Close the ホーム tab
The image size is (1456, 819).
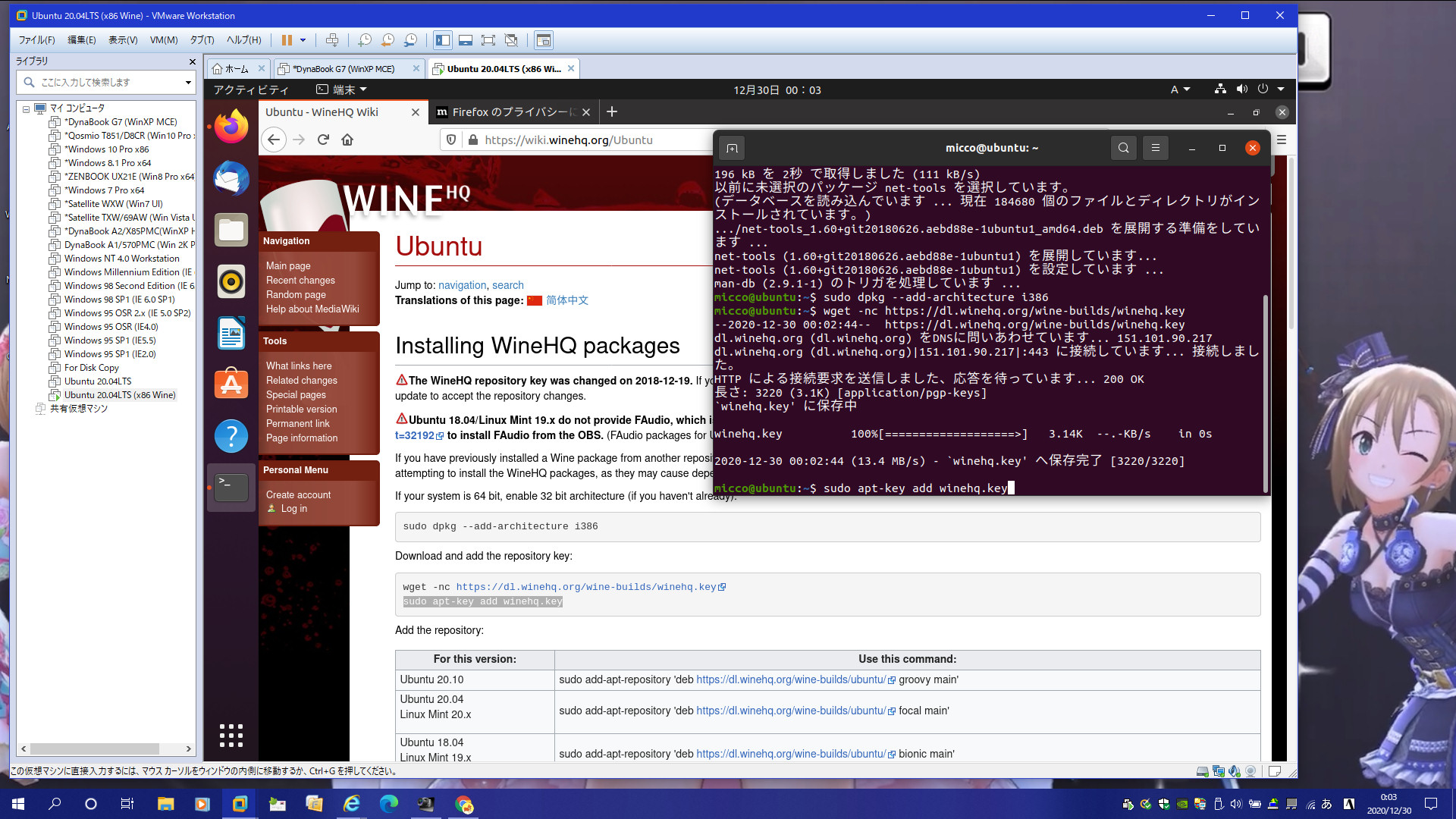tap(262, 69)
